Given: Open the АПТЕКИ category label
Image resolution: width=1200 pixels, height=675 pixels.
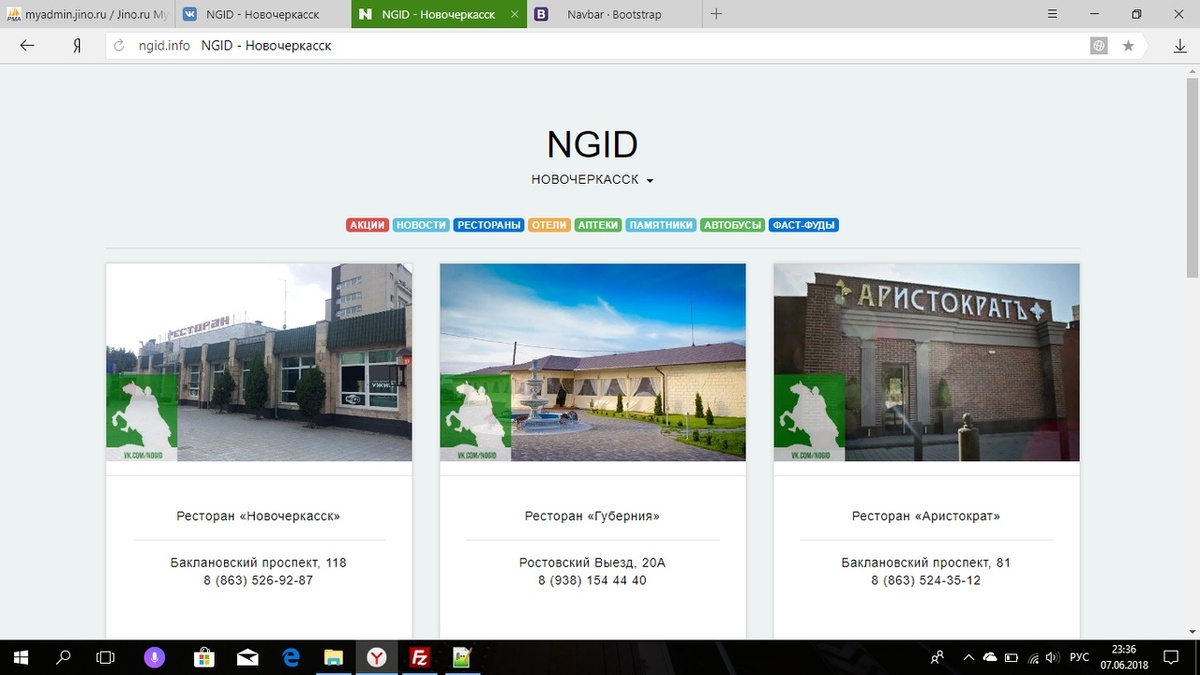Looking at the screenshot, I should point(598,225).
